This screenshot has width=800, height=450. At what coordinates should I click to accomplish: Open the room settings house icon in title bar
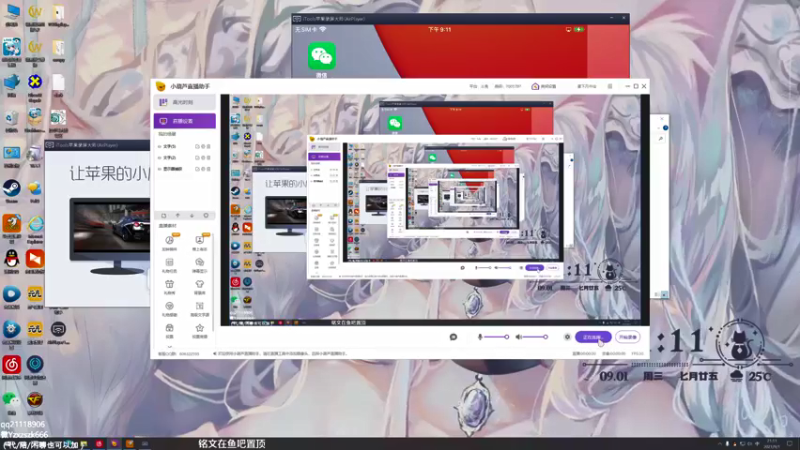click(x=535, y=86)
